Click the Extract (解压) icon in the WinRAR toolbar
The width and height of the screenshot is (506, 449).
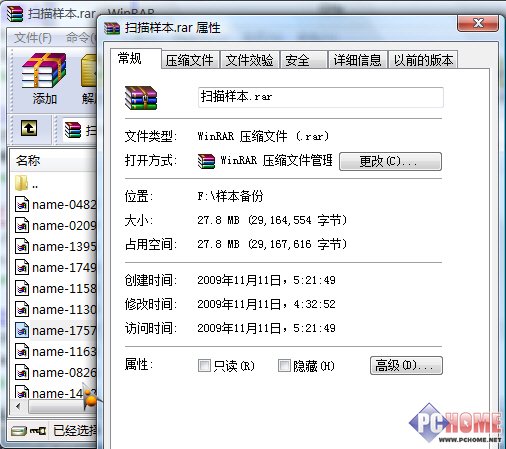pyautogui.click(x=89, y=71)
